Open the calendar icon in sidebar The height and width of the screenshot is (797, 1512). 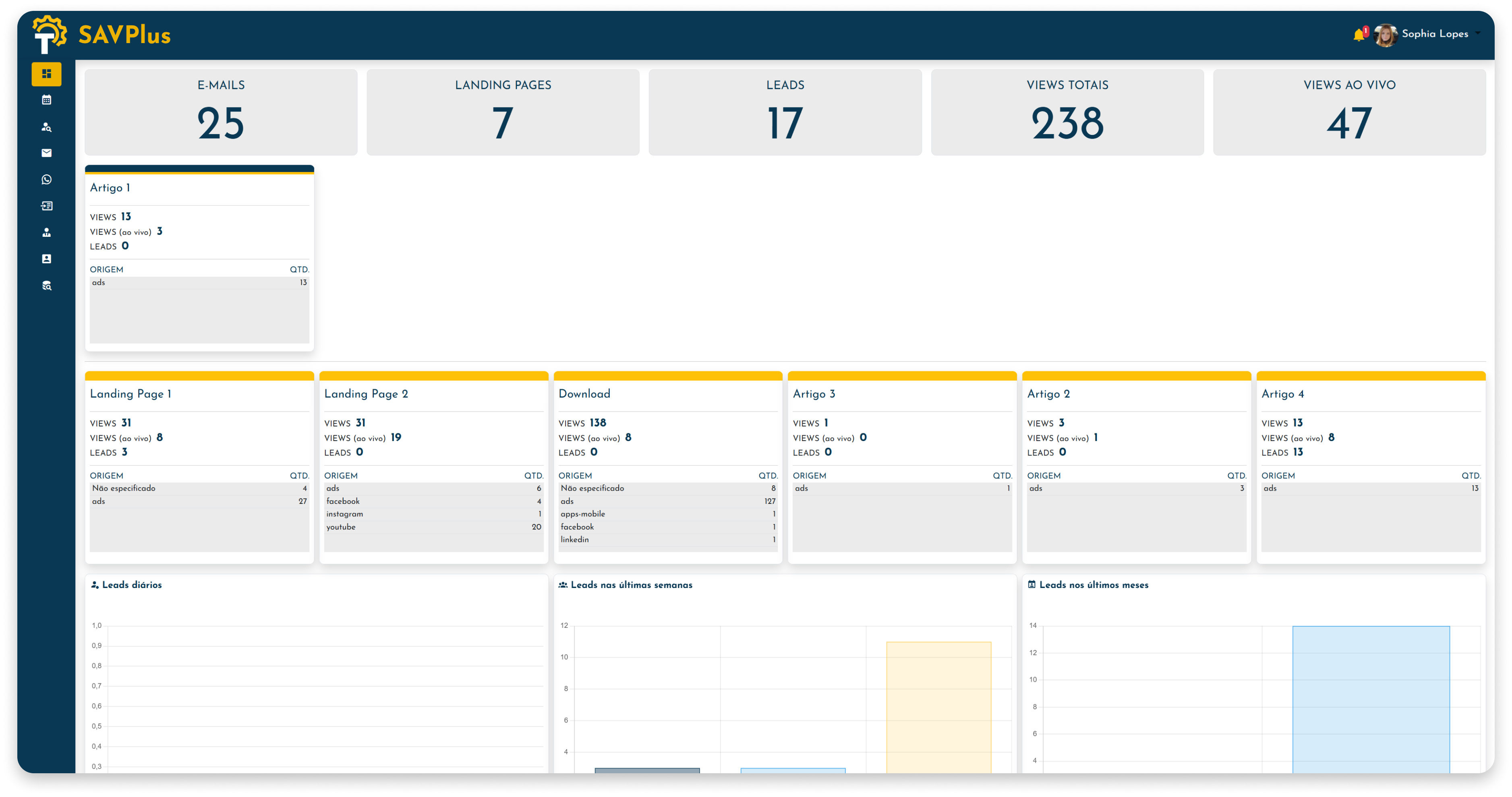point(46,100)
